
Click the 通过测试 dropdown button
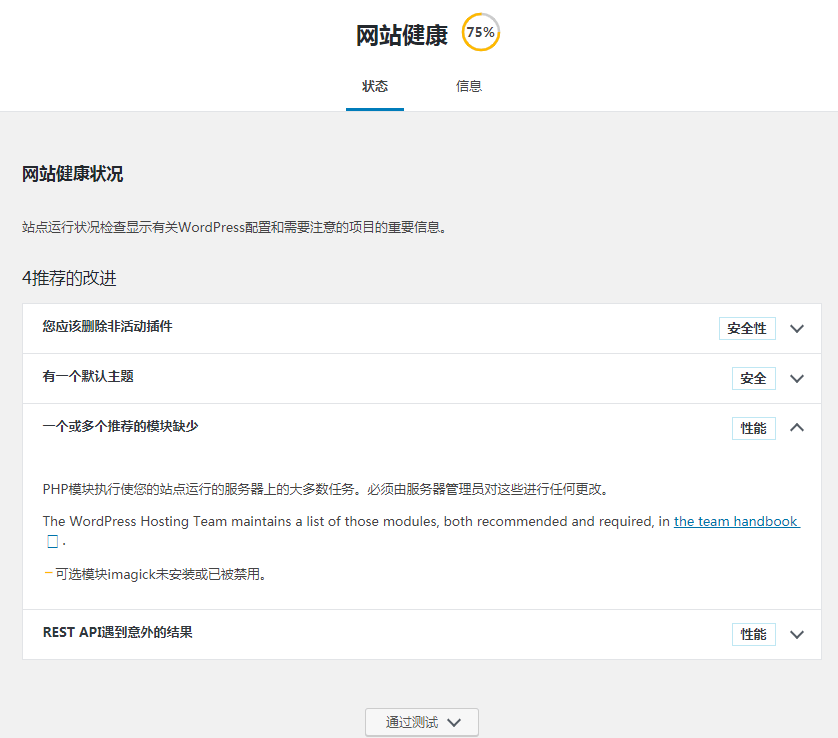tap(421, 722)
